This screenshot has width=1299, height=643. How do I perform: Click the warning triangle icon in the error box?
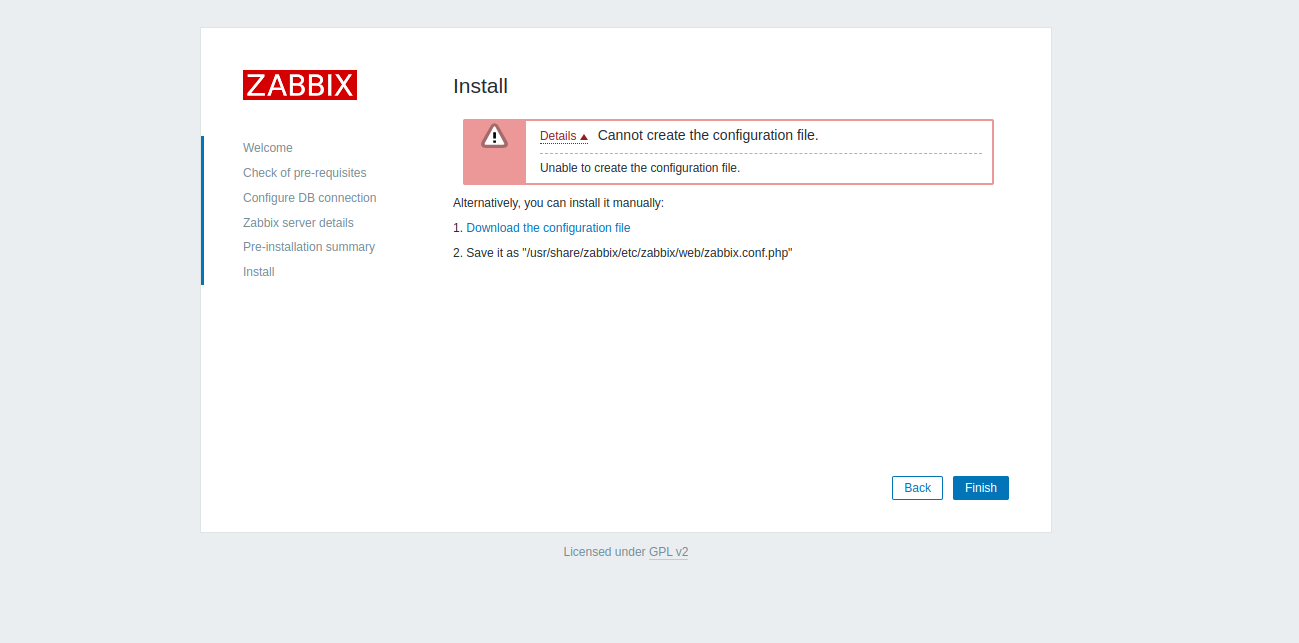click(x=494, y=136)
